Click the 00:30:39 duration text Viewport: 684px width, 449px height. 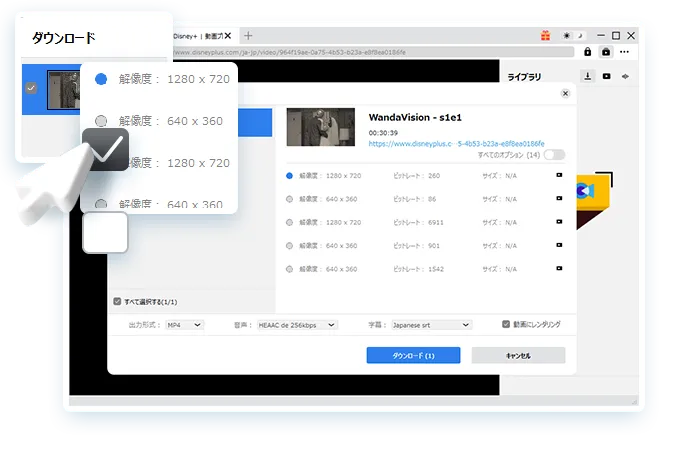tap(383, 133)
